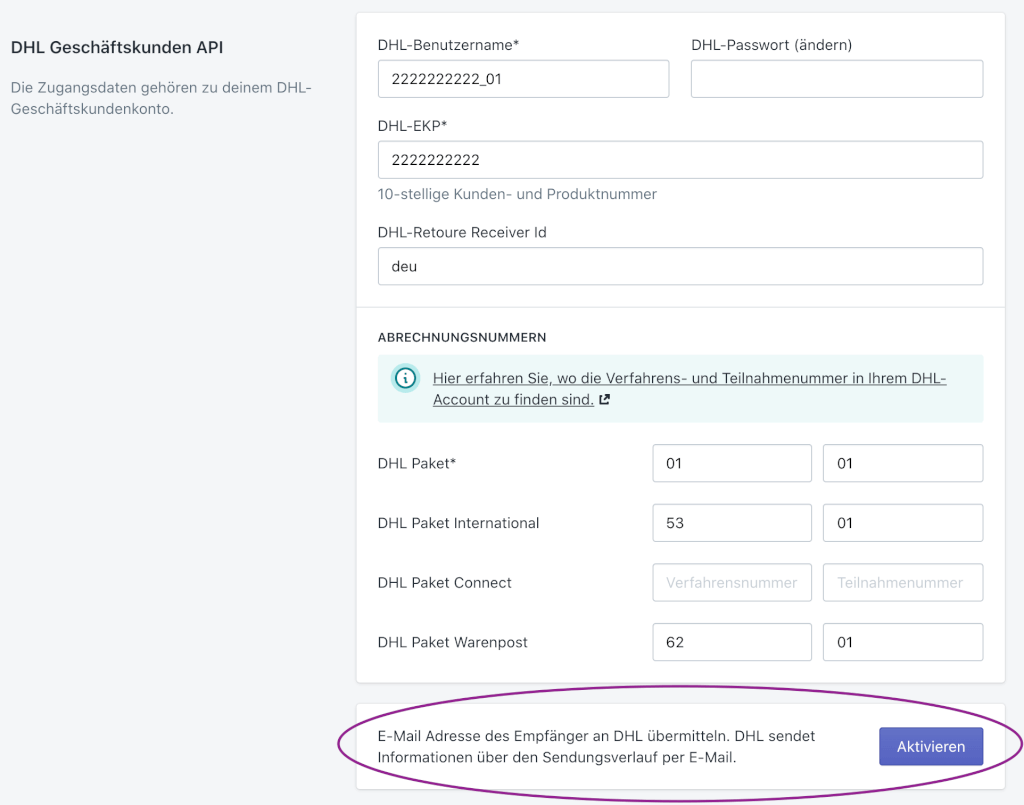The width and height of the screenshot is (1024, 805).
Task: Click the 'DHL-EKP*' label
Action: click(x=412, y=126)
